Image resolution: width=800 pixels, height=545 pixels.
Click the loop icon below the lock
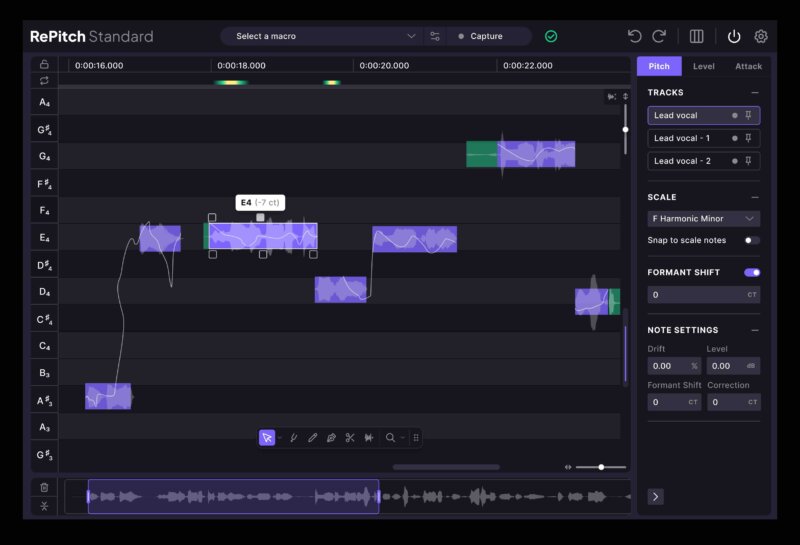click(44, 80)
